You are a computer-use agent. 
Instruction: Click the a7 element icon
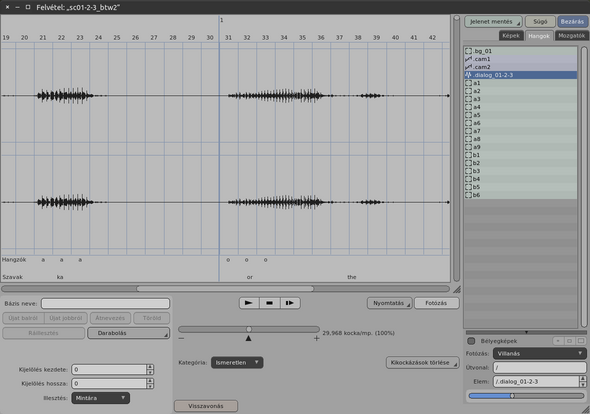pos(468,131)
